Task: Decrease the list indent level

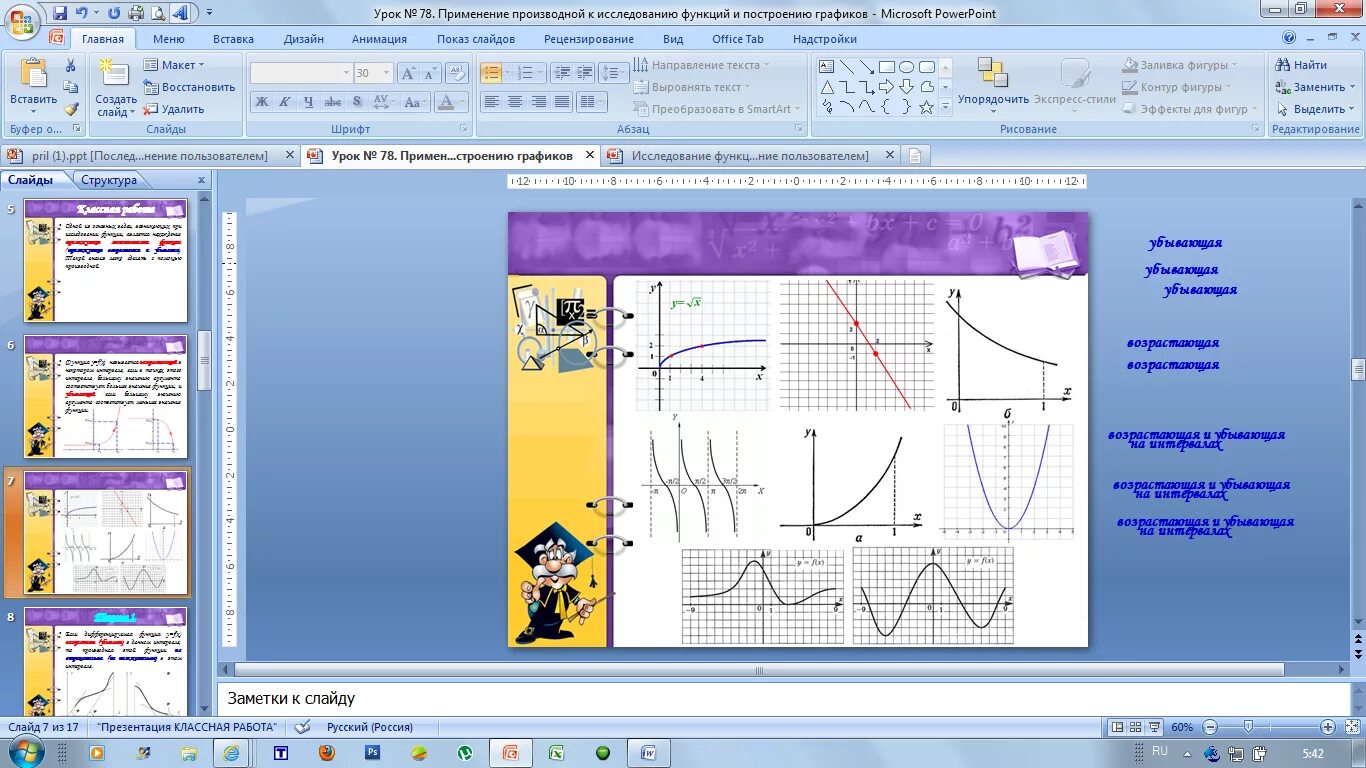Action: click(x=561, y=73)
